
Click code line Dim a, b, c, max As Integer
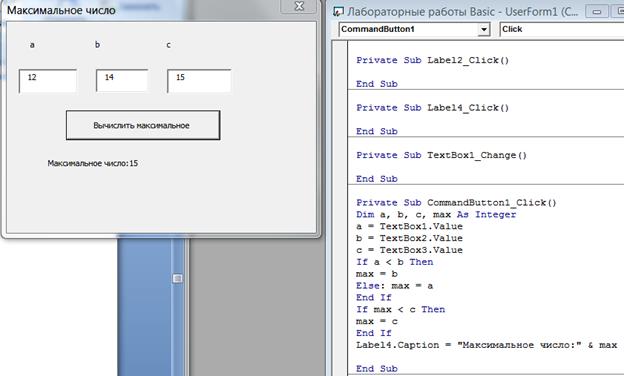coord(436,215)
